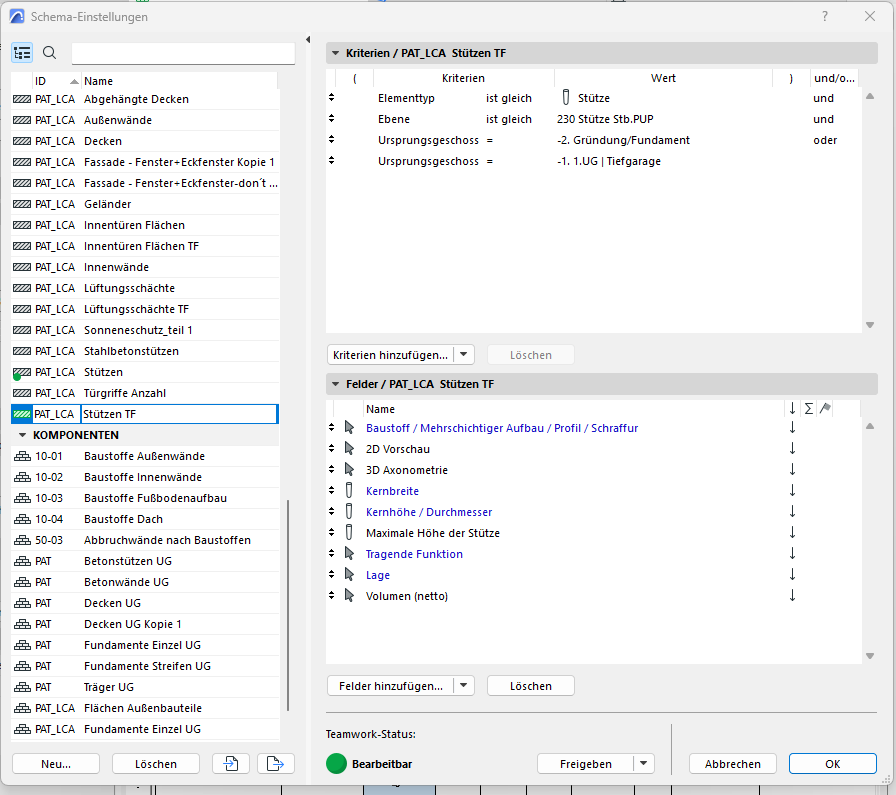Collapse the scheme list with sidebar arrow
The height and width of the screenshot is (795, 896).
[x=308, y=39]
